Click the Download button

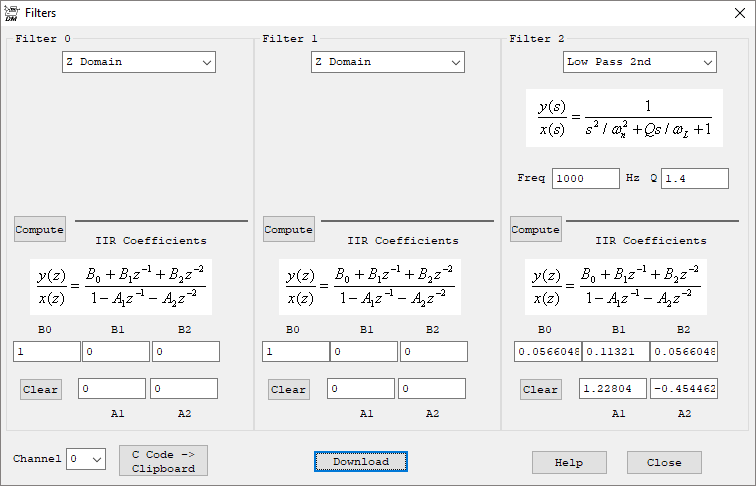click(x=361, y=461)
